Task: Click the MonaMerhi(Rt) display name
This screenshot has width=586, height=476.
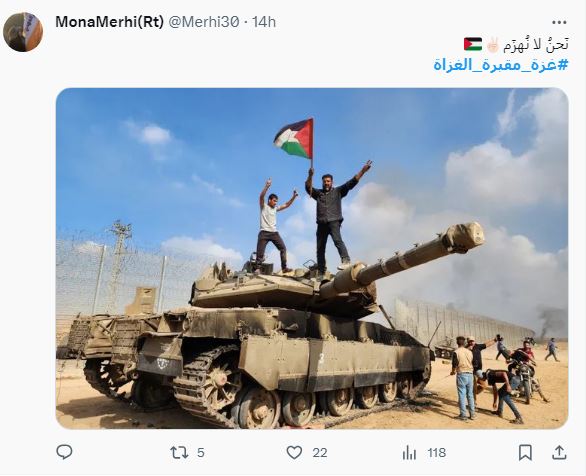Action: (x=110, y=22)
